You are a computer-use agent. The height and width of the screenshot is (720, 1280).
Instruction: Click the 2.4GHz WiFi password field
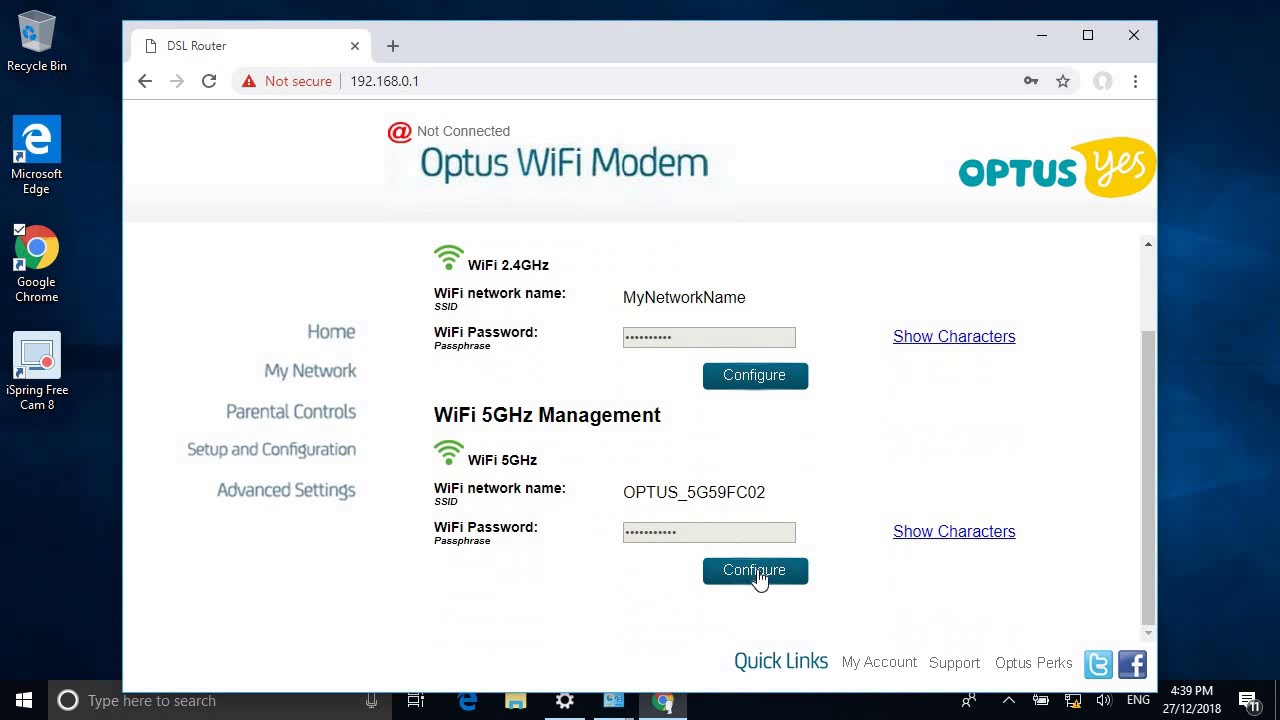point(709,337)
